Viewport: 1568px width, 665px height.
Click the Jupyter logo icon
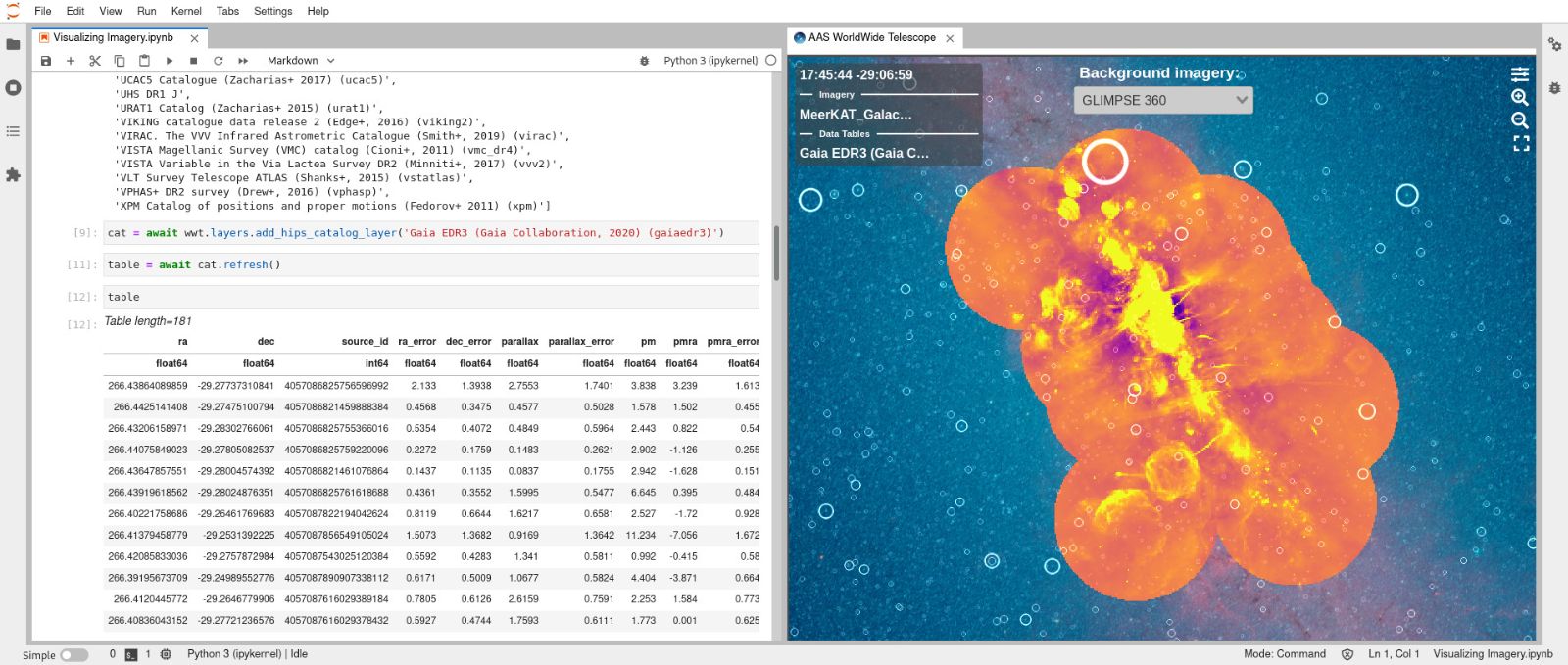click(13, 11)
